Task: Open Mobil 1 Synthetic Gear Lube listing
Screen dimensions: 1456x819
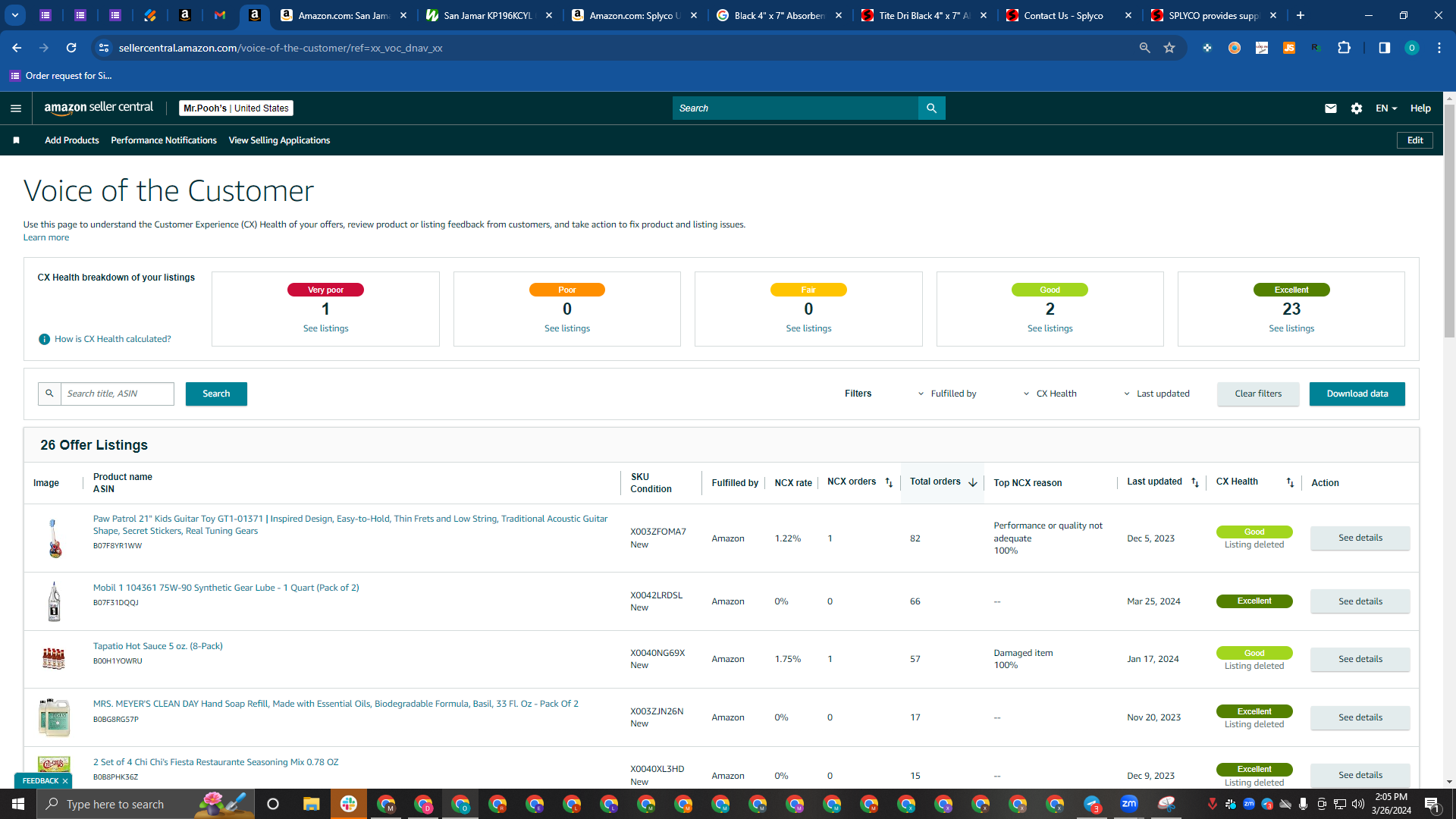Action: coord(226,588)
